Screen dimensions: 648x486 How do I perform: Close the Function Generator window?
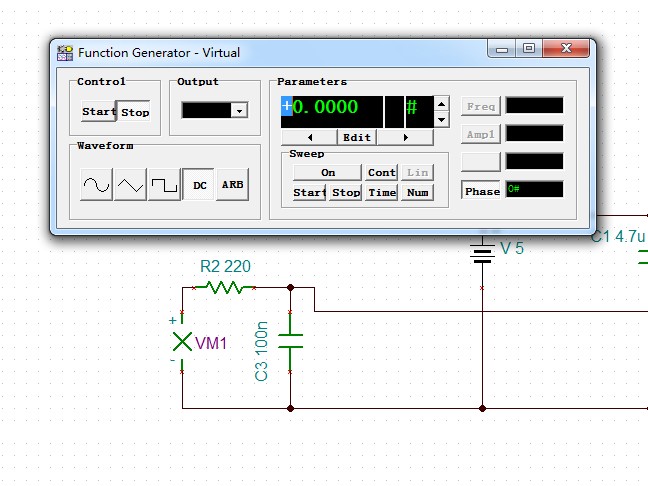tap(566, 49)
